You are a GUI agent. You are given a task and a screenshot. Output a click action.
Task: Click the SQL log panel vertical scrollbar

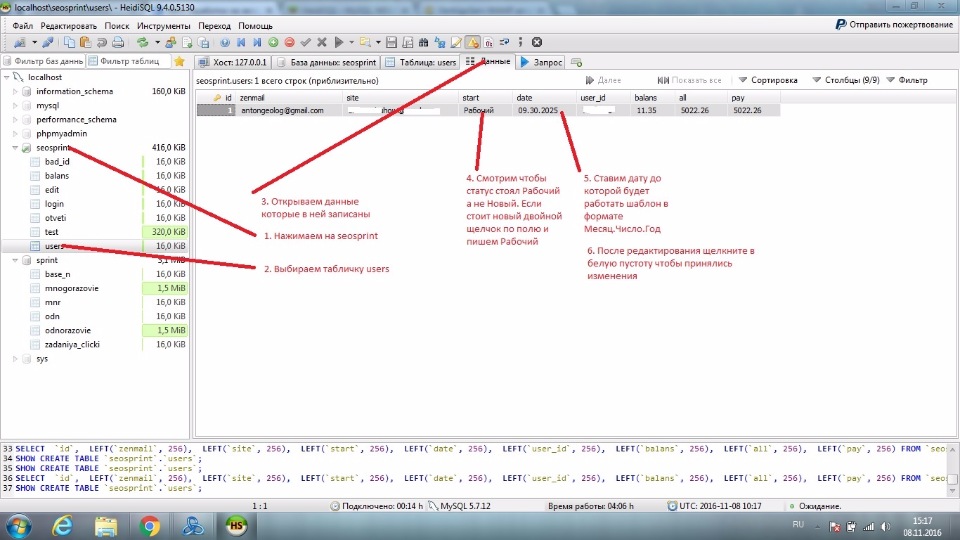tap(952, 469)
